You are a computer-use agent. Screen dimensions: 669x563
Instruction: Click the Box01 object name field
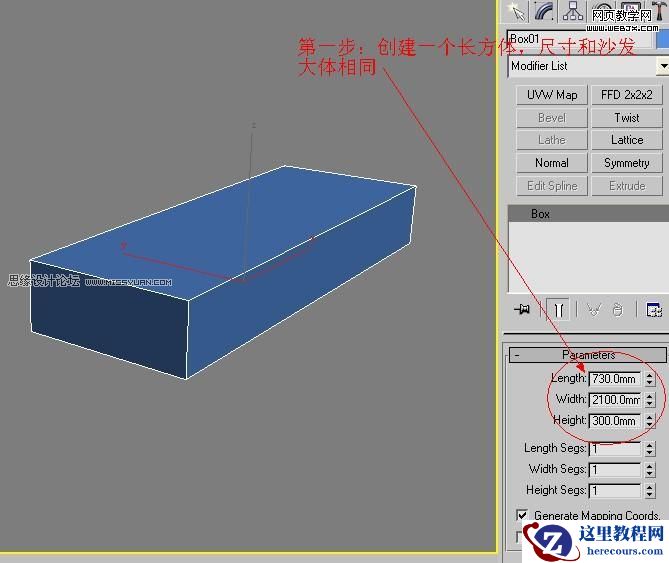(x=579, y=39)
